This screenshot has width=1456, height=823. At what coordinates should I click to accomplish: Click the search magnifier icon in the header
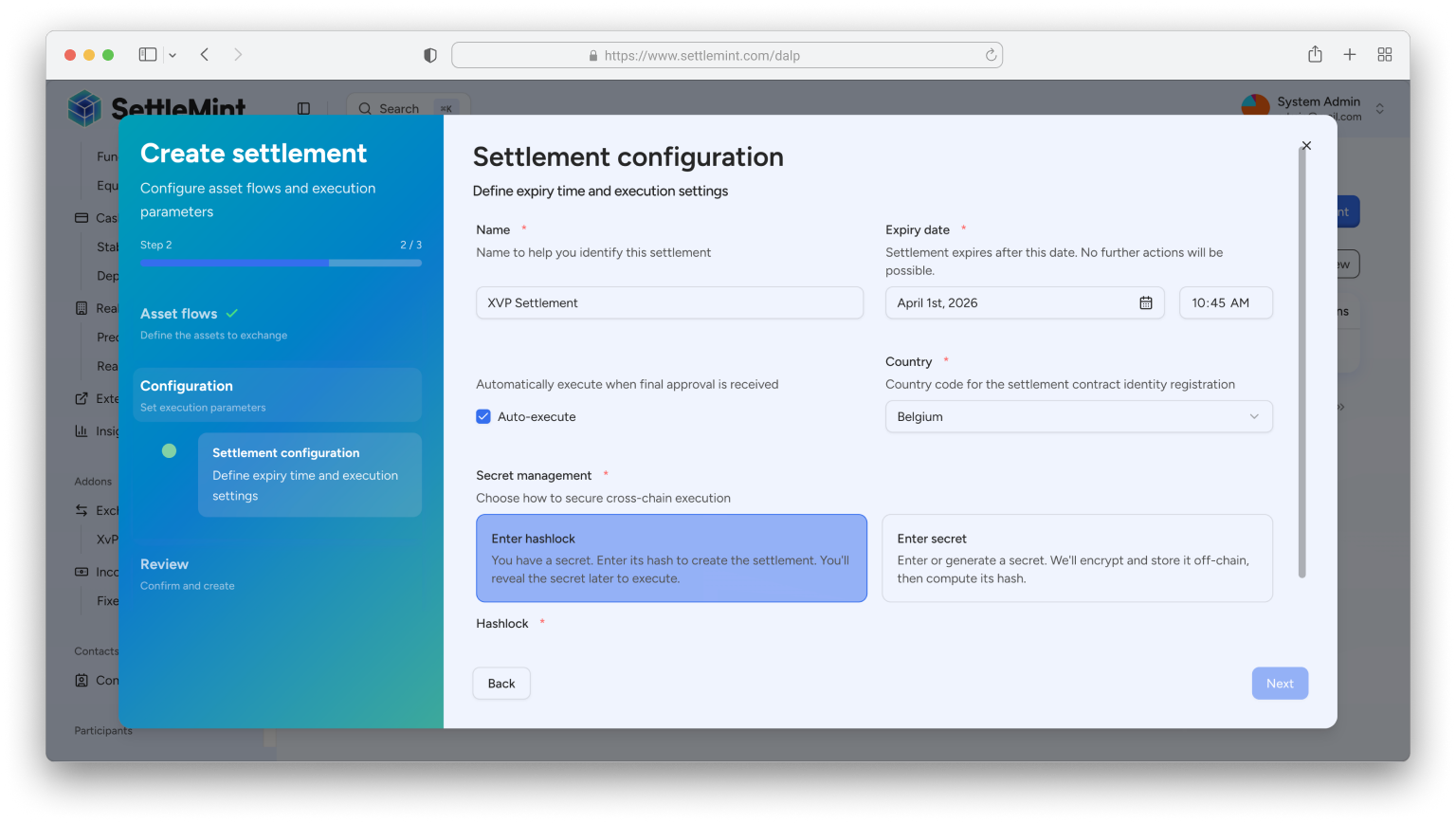pos(365,108)
